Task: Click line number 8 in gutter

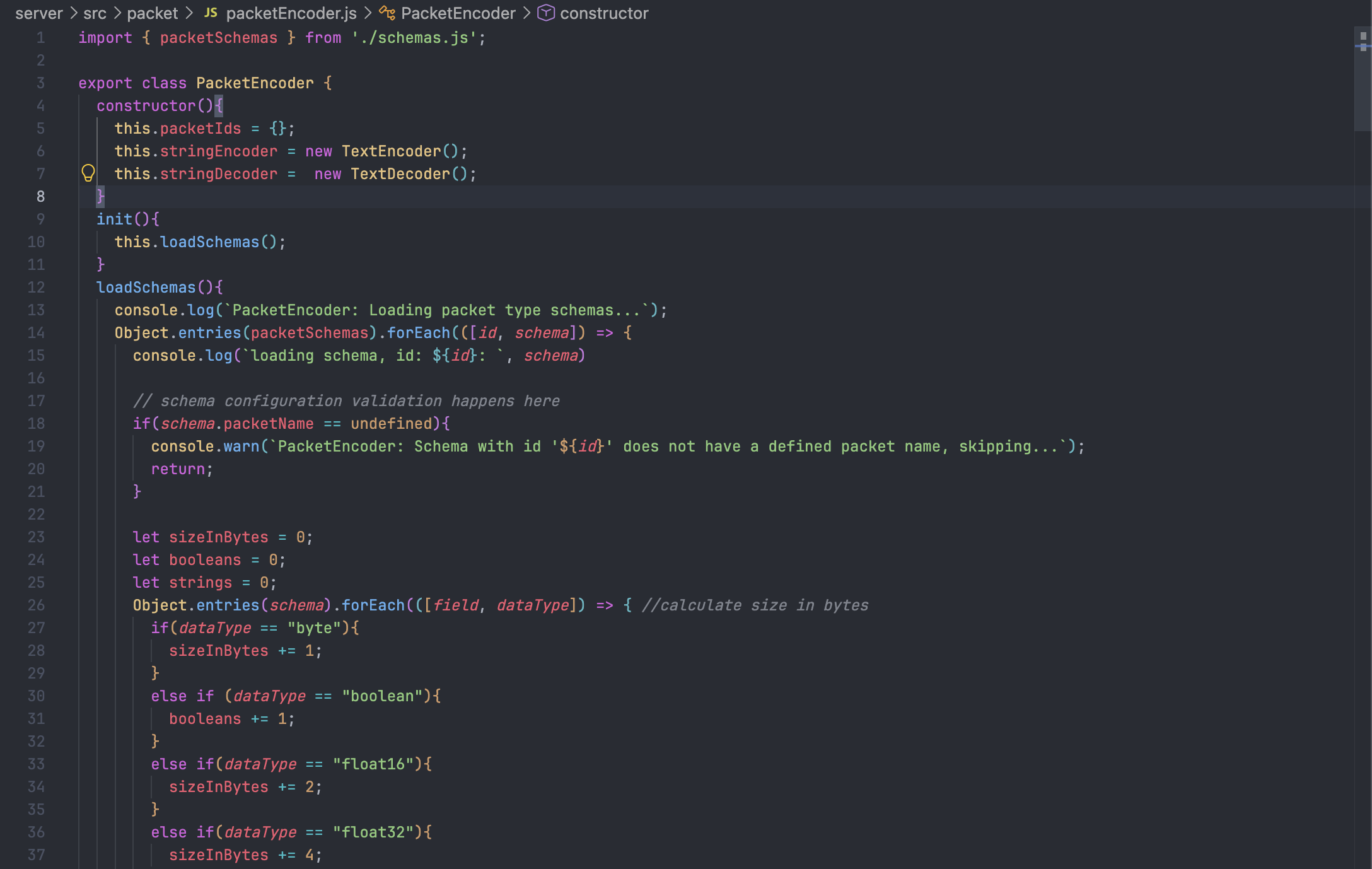Action: 40,197
